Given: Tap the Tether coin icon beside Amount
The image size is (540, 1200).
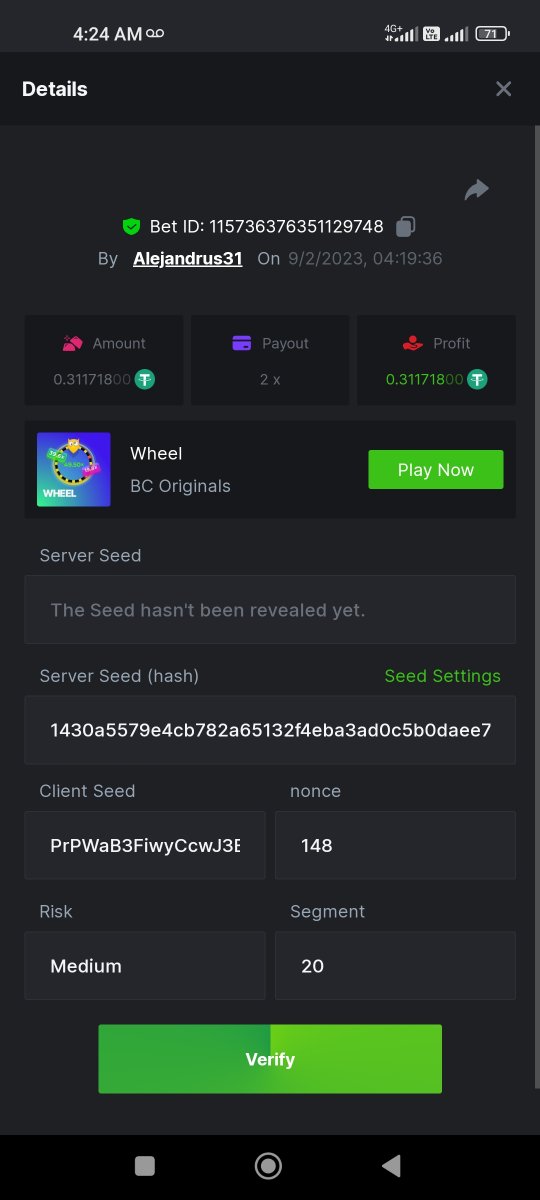Looking at the screenshot, I should click(x=146, y=380).
